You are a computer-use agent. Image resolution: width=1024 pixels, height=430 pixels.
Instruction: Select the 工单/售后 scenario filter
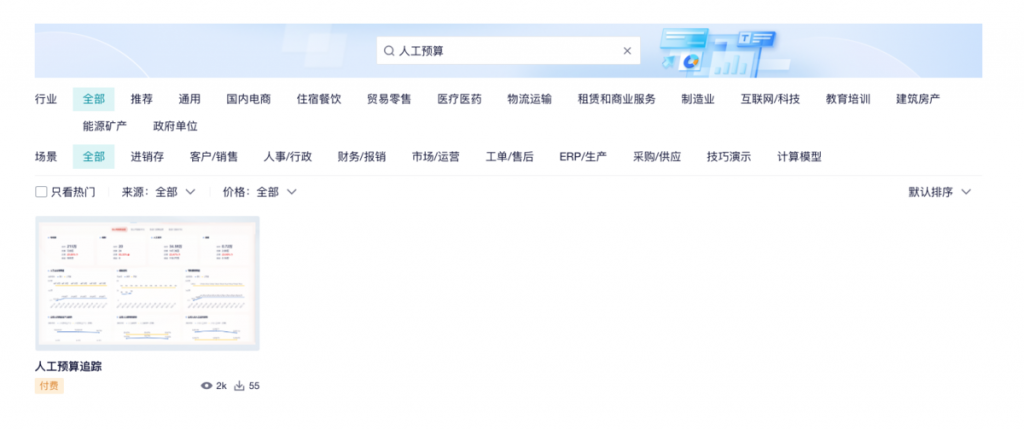coord(509,157)
